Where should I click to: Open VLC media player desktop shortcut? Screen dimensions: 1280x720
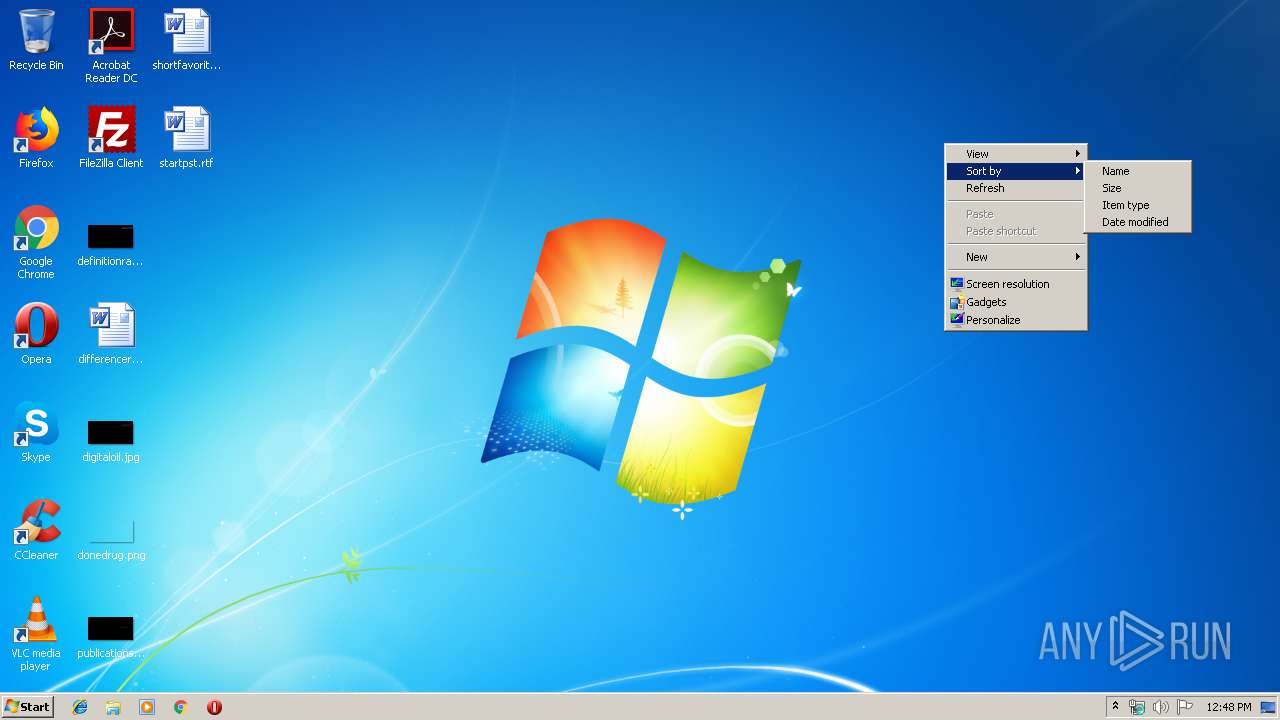click(x=36, y=634)
